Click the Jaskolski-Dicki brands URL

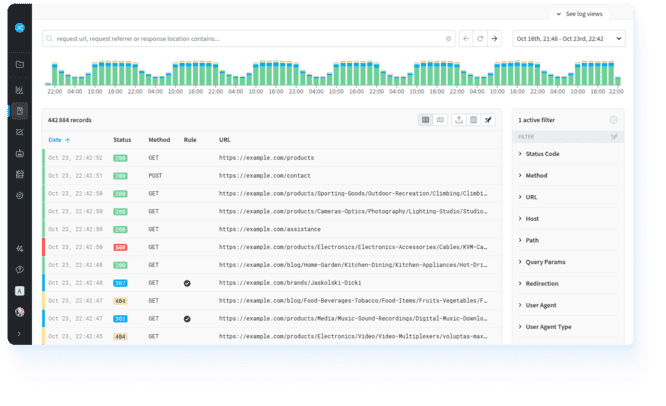(x=290, y=283)
